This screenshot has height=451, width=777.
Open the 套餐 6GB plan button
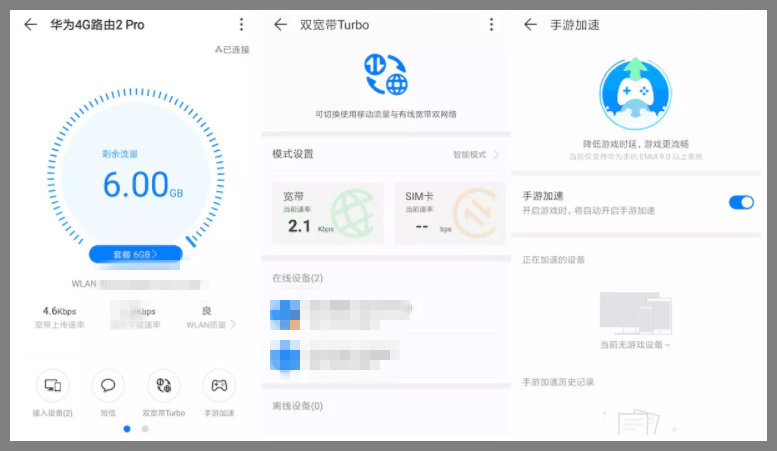[135, 254]
